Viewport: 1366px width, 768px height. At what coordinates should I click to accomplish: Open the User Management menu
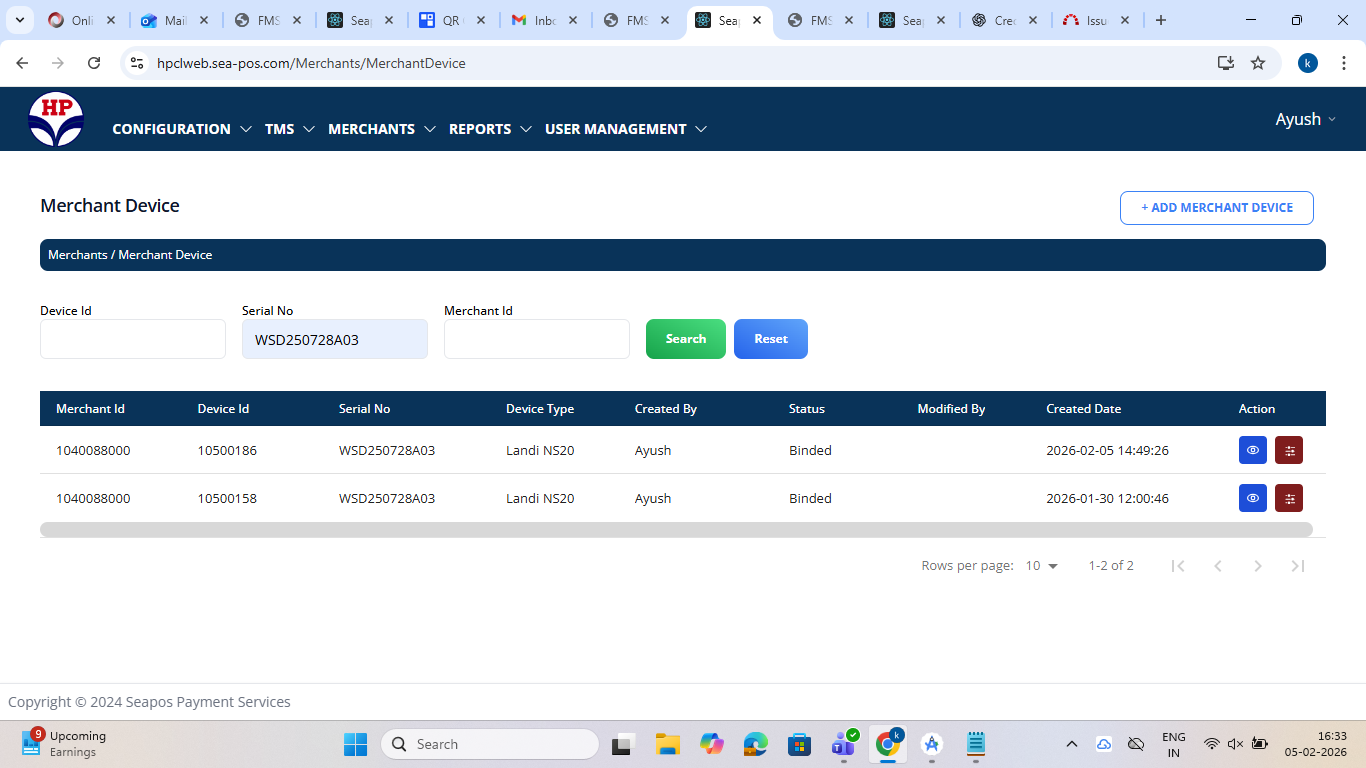click(625, 129)
